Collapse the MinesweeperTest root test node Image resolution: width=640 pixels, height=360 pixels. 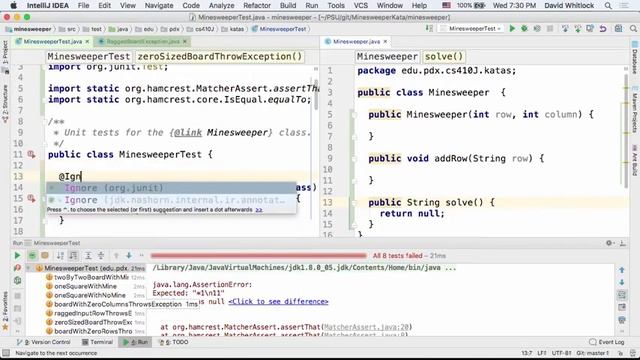(x=28, y=268)
